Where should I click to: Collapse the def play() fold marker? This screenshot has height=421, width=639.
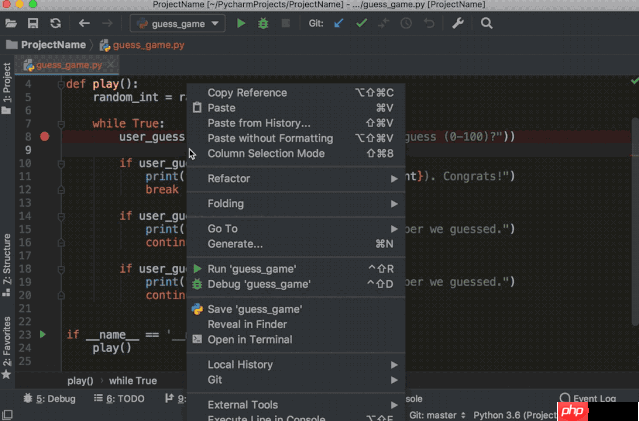61,84
